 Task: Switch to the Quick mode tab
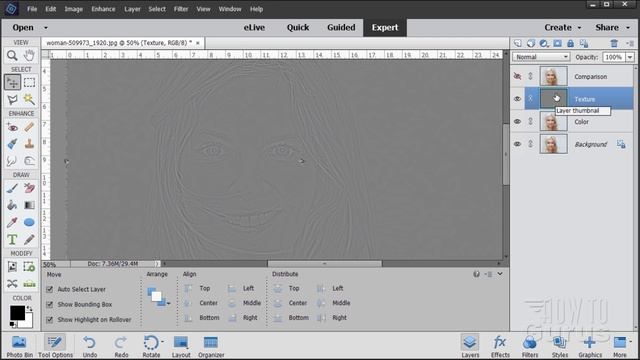(298, 27)
